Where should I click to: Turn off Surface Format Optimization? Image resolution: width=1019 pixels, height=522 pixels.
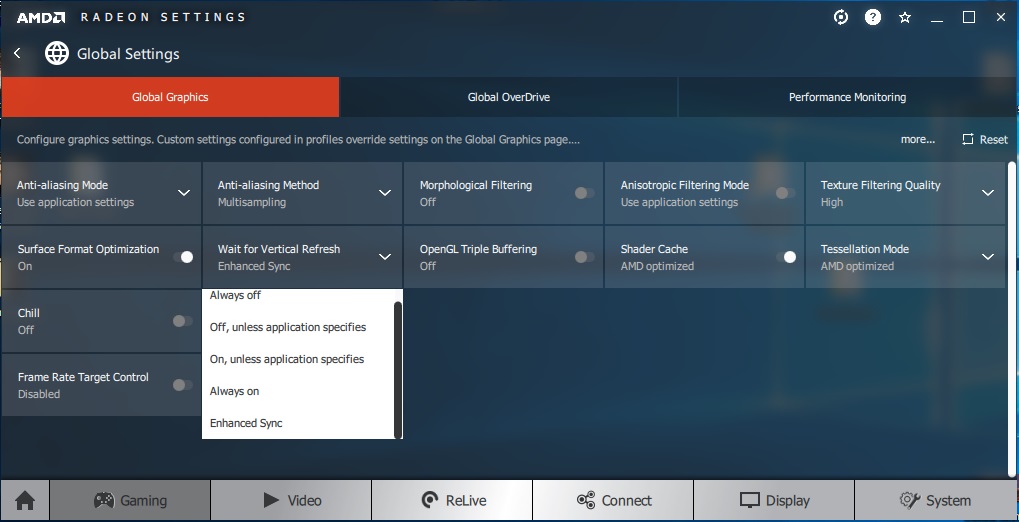point(183,257)
